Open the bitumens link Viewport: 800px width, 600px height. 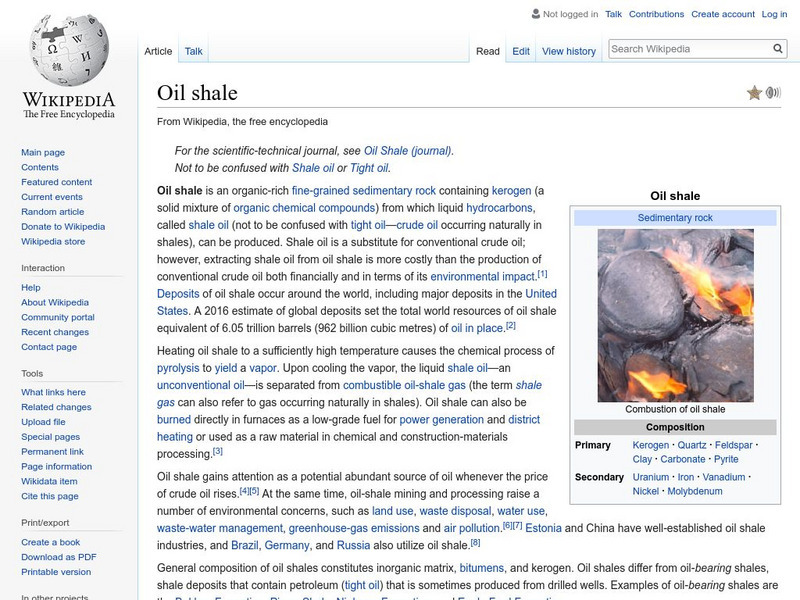pyautogui.click(x=482, y=568)
